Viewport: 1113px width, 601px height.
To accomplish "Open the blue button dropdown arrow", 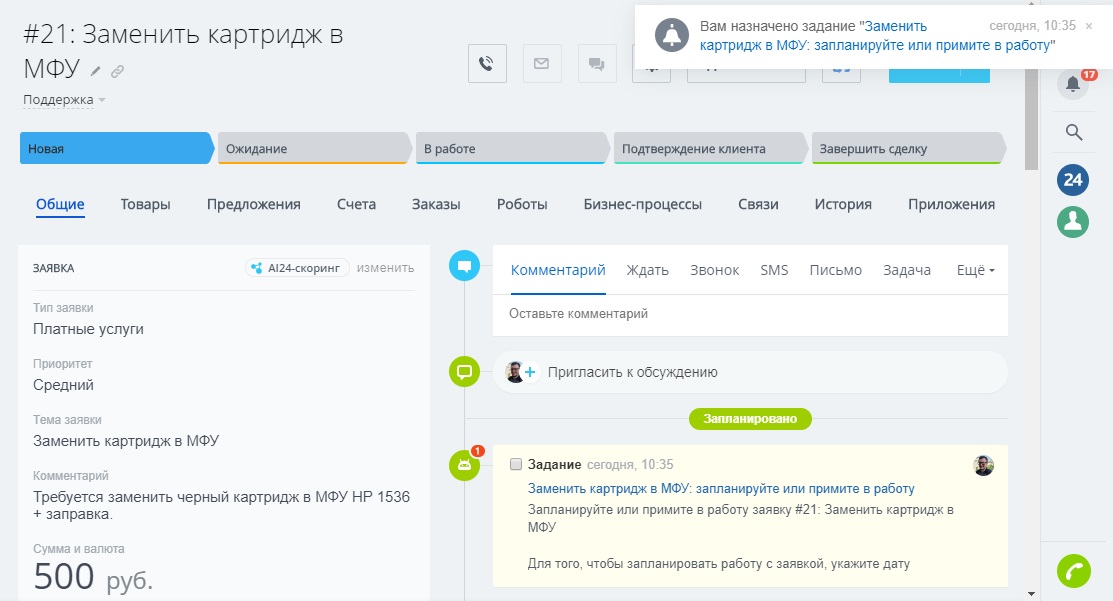I will [x=975, y=75].
